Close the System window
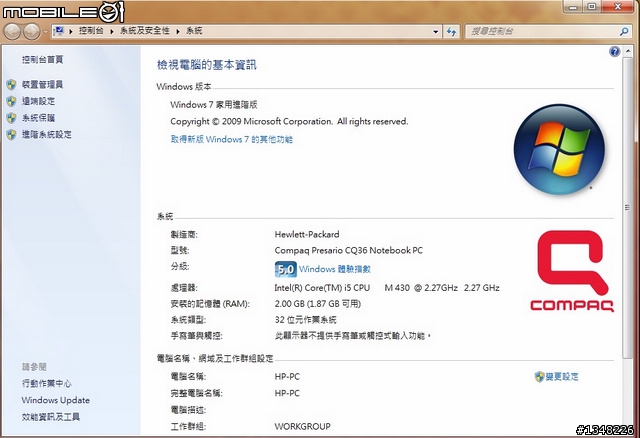The height and width of the screenshot is (438, 640). [x=618, y=7]
